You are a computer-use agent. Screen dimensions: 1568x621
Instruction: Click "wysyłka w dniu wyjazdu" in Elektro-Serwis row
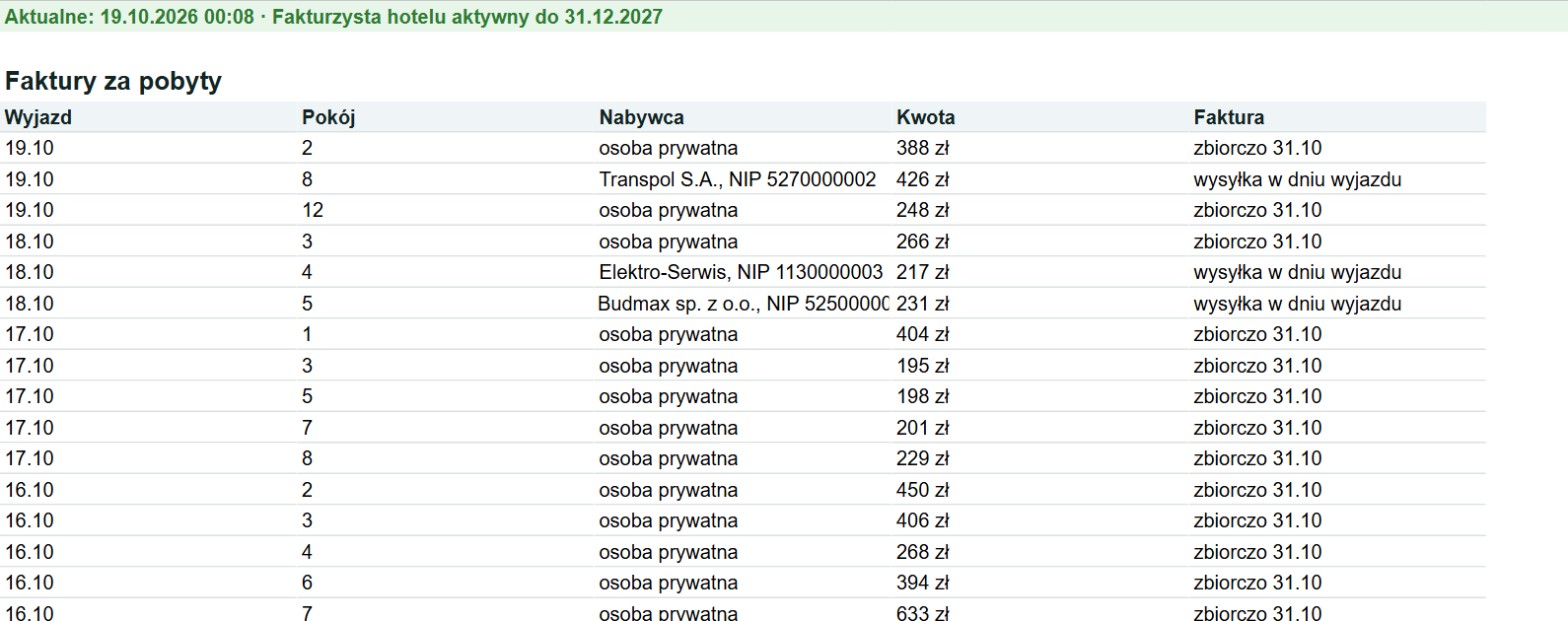point(1298,272)
